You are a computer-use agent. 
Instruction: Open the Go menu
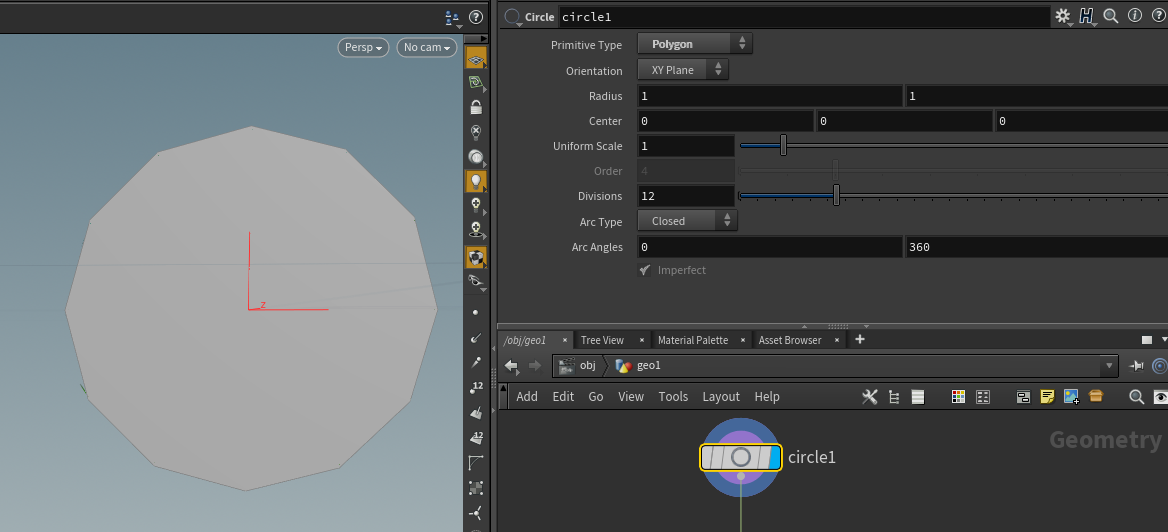(x=596, y=396)
